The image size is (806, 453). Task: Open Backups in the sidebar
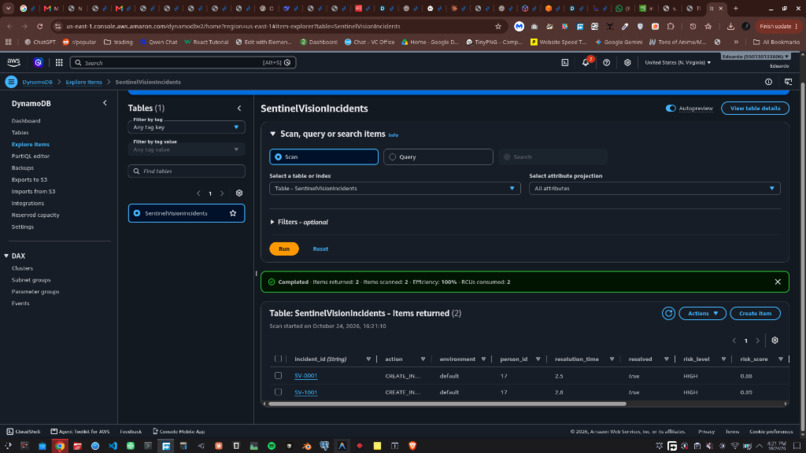pyautogui.click(x=23, y=168)
